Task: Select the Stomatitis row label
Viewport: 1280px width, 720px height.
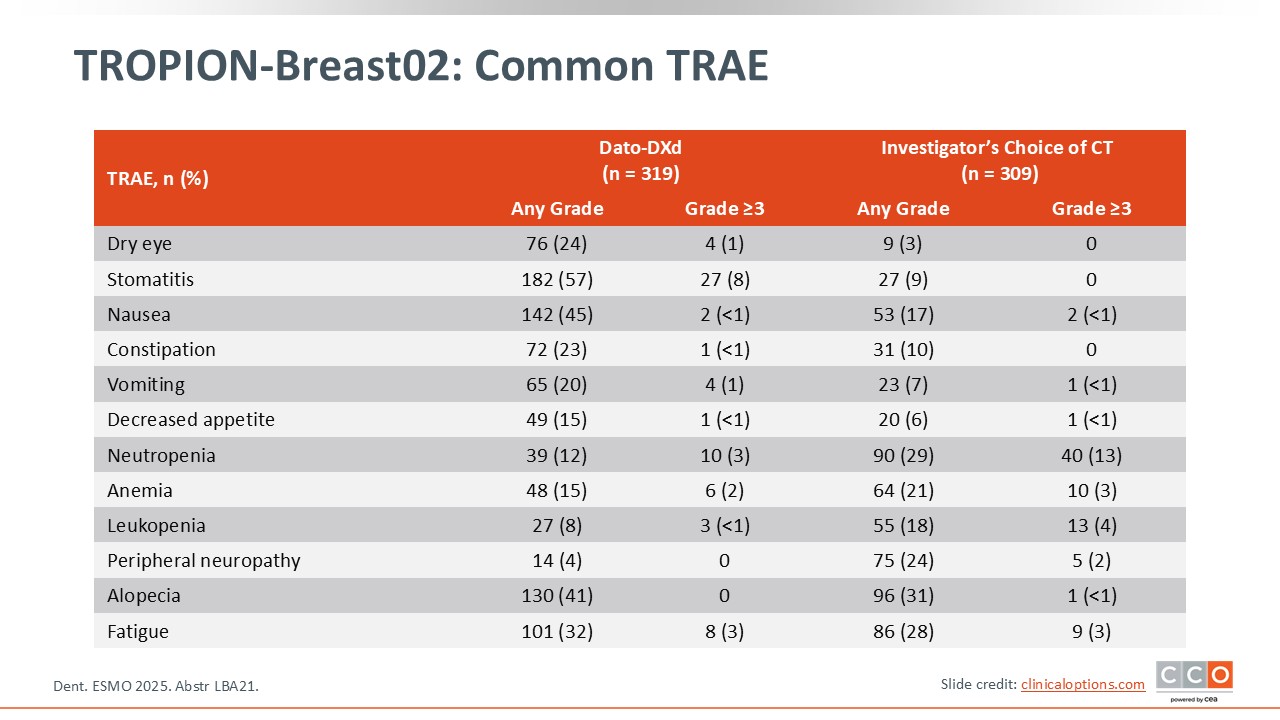Action: 150,279
